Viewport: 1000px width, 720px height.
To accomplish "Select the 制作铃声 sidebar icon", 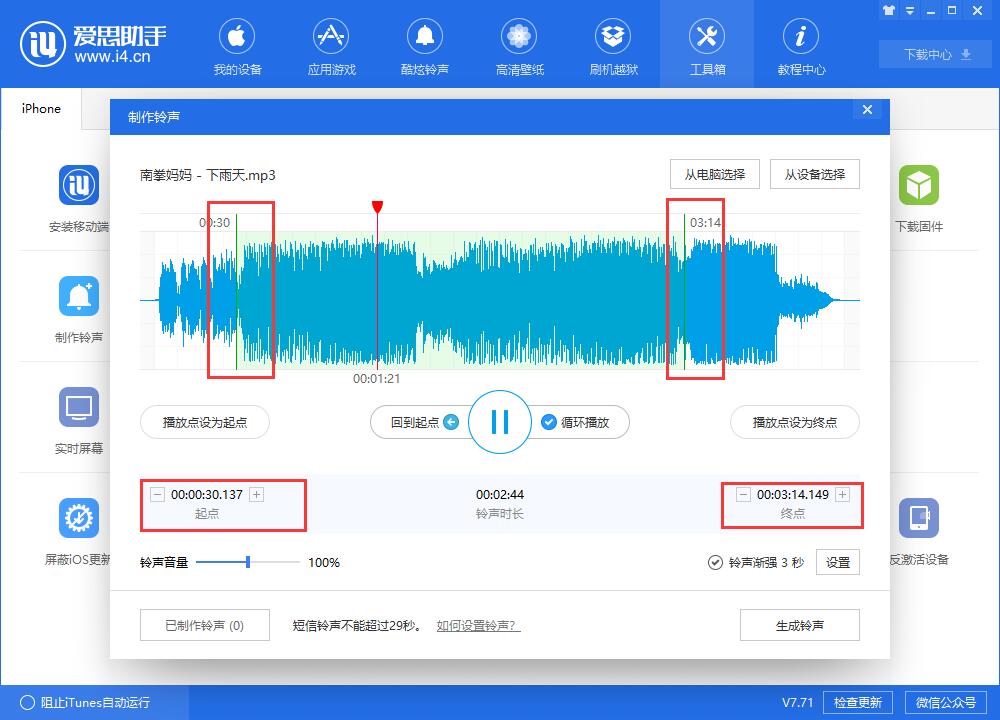I will pyautogui.click(x=78, y=295).
